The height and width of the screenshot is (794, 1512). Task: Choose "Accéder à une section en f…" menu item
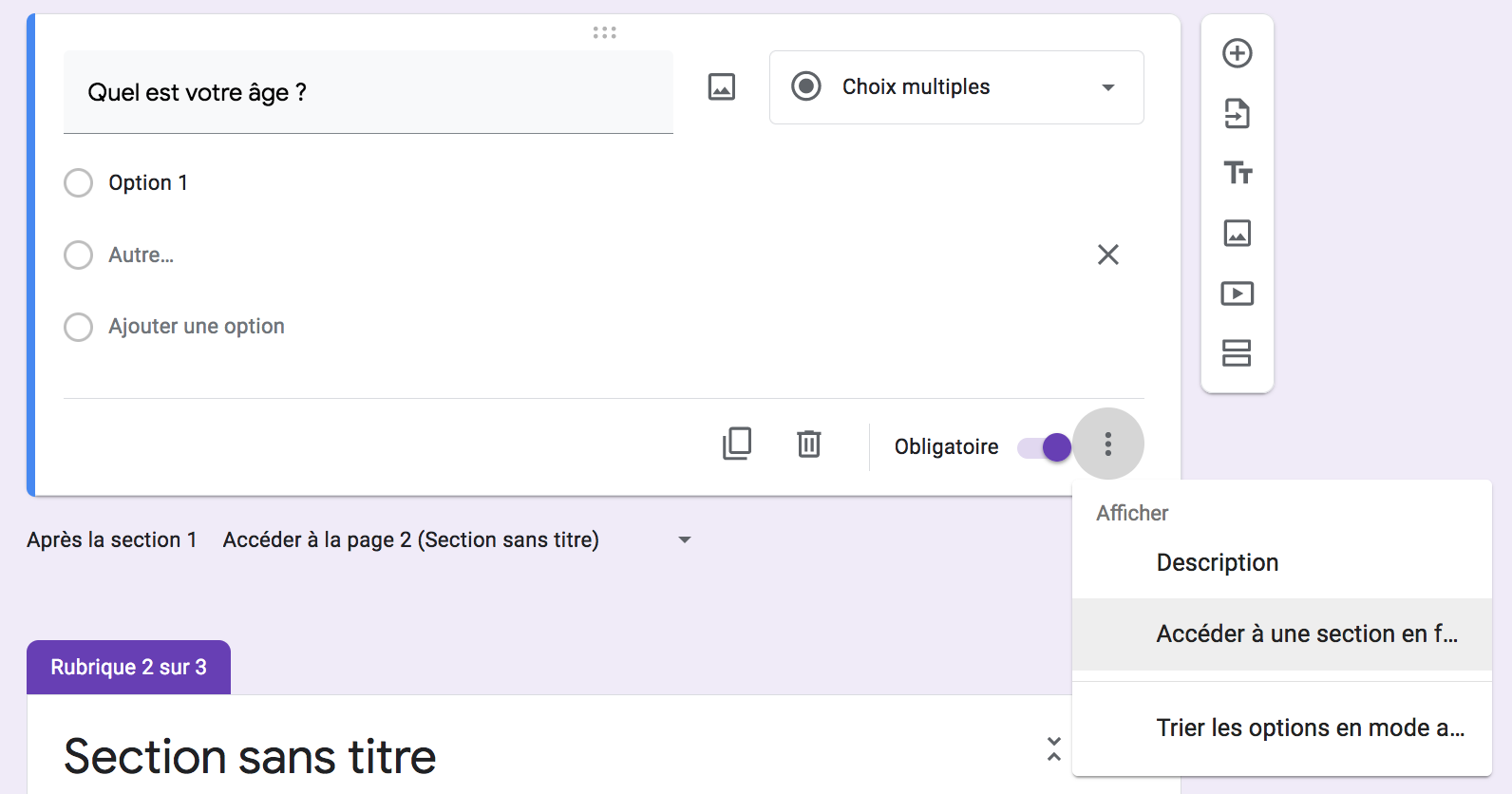click(1282, 633)
